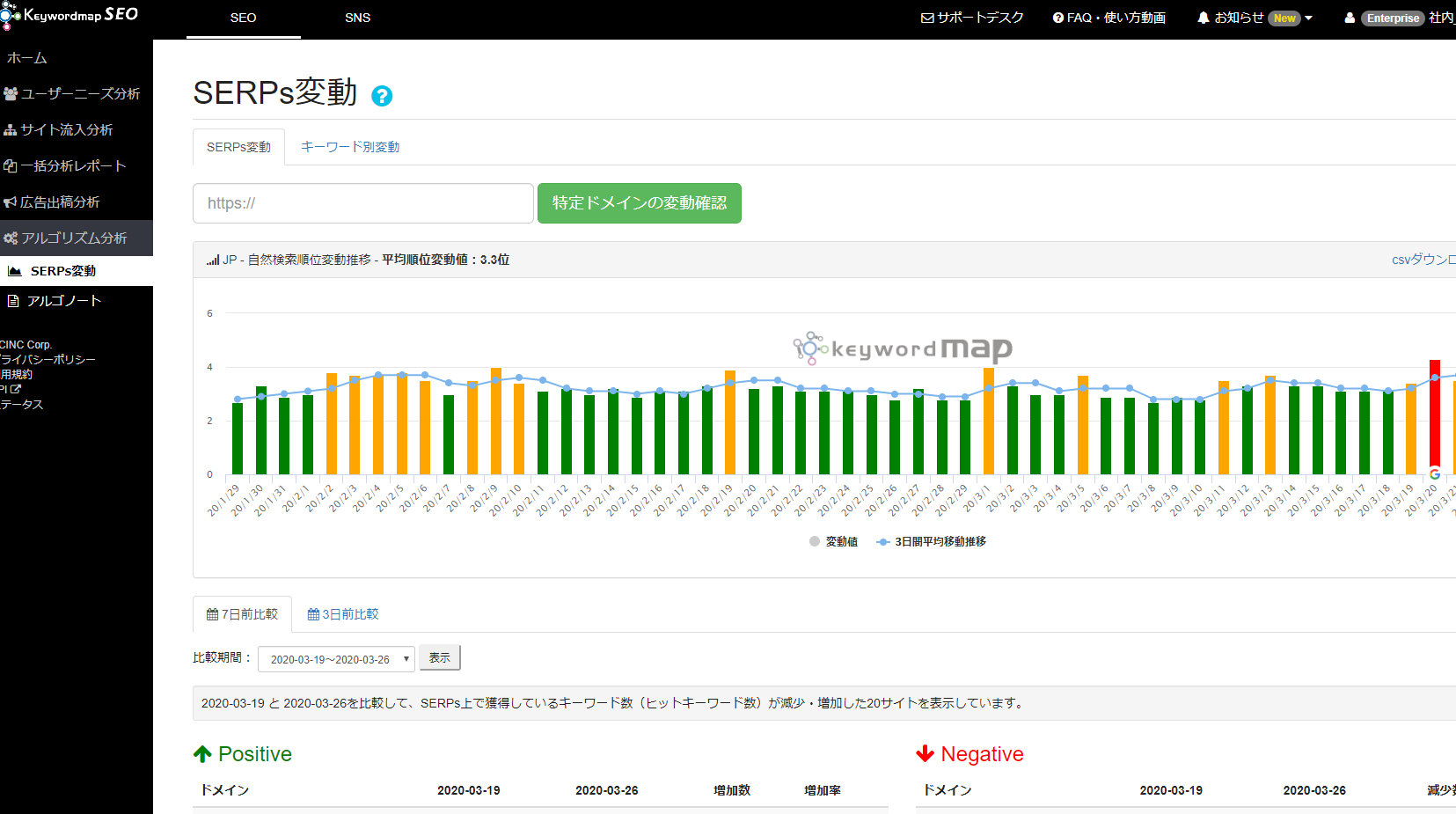Select the 3日前比較 tab
The height and width of the screenshot is (814, 1456).
click(343, 614)
